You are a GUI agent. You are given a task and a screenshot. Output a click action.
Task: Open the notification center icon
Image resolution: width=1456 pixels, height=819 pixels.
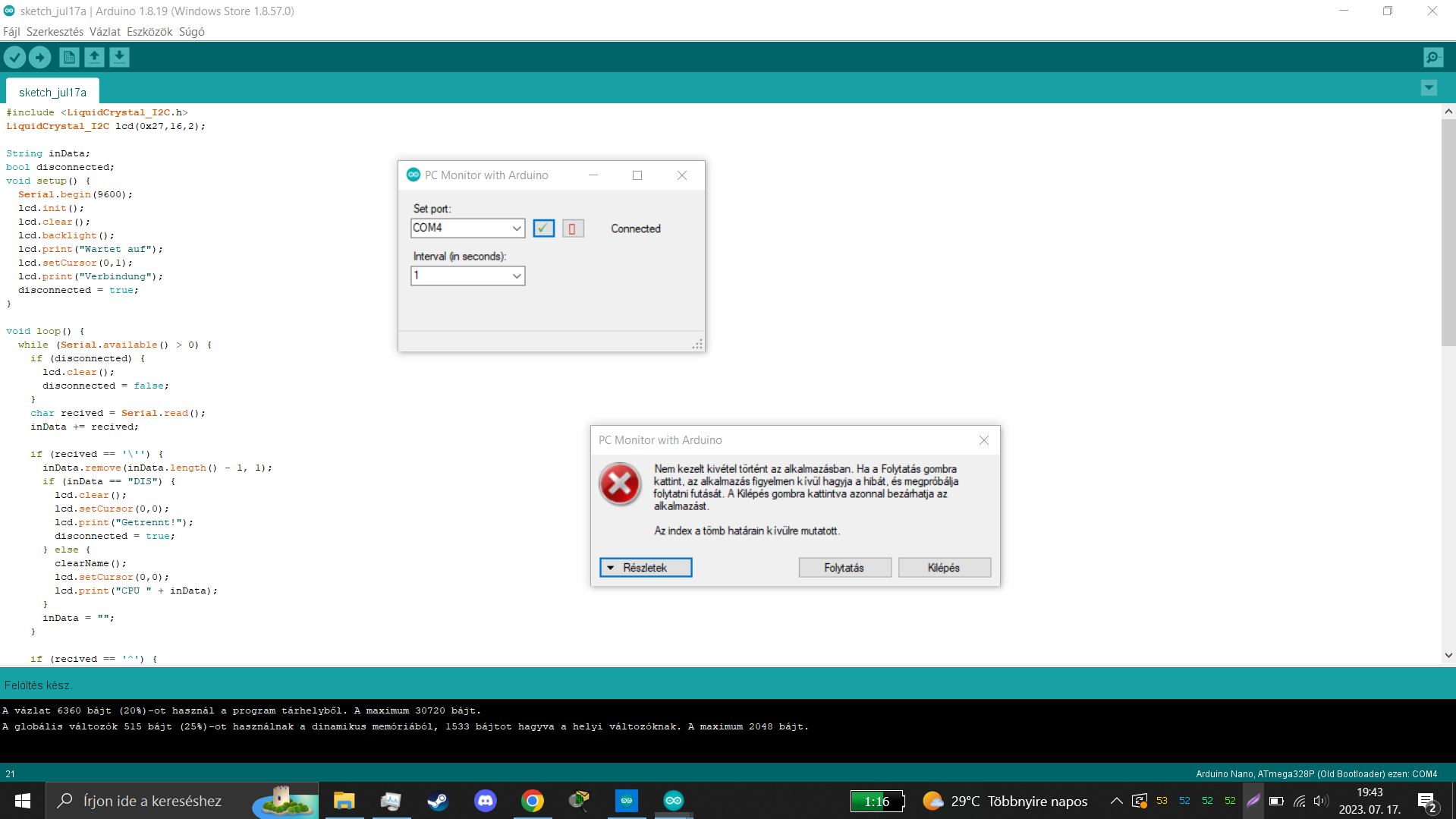coord(1427,802)
